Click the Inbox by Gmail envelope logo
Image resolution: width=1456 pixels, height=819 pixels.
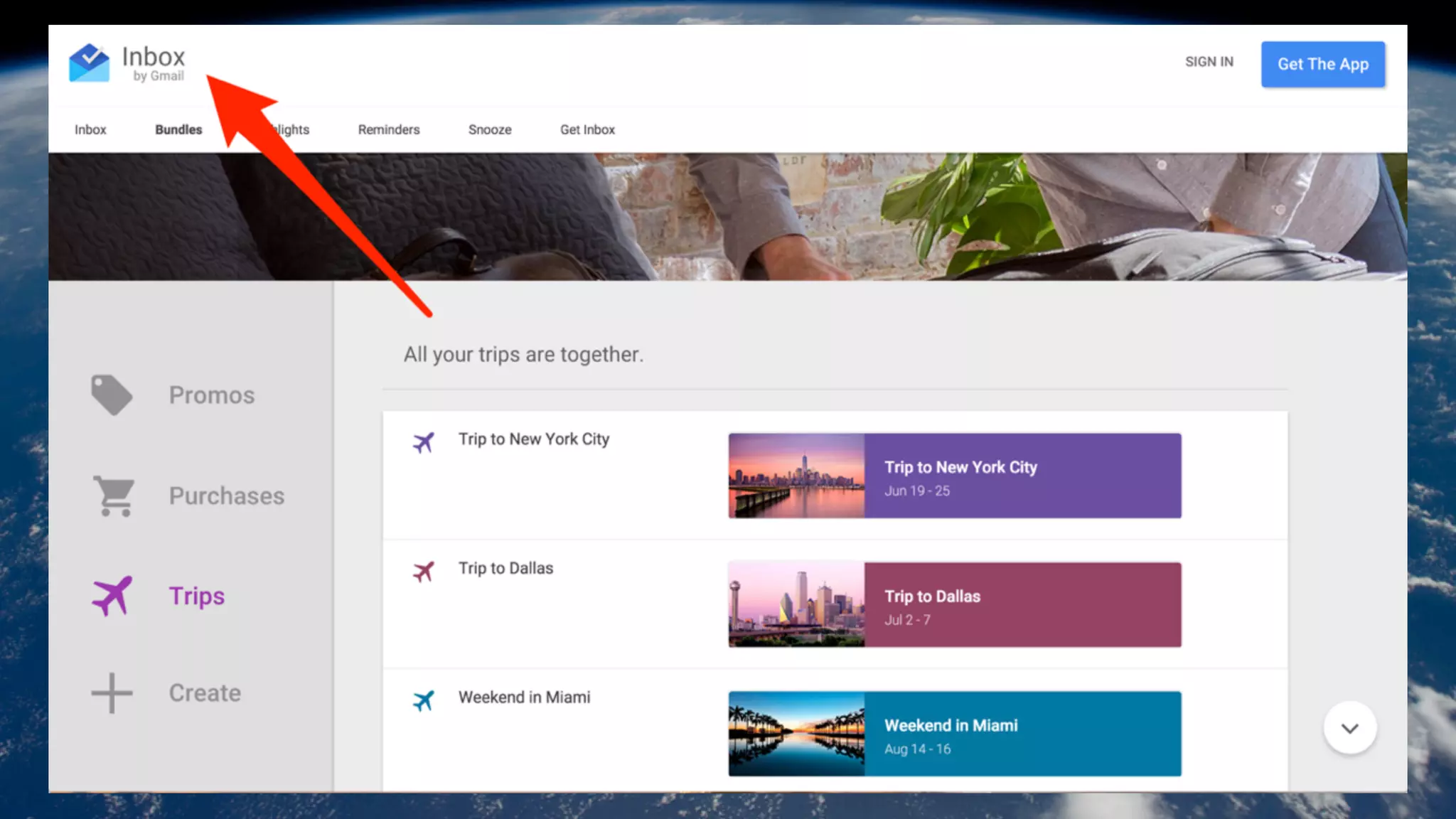[x=90, y=63]
